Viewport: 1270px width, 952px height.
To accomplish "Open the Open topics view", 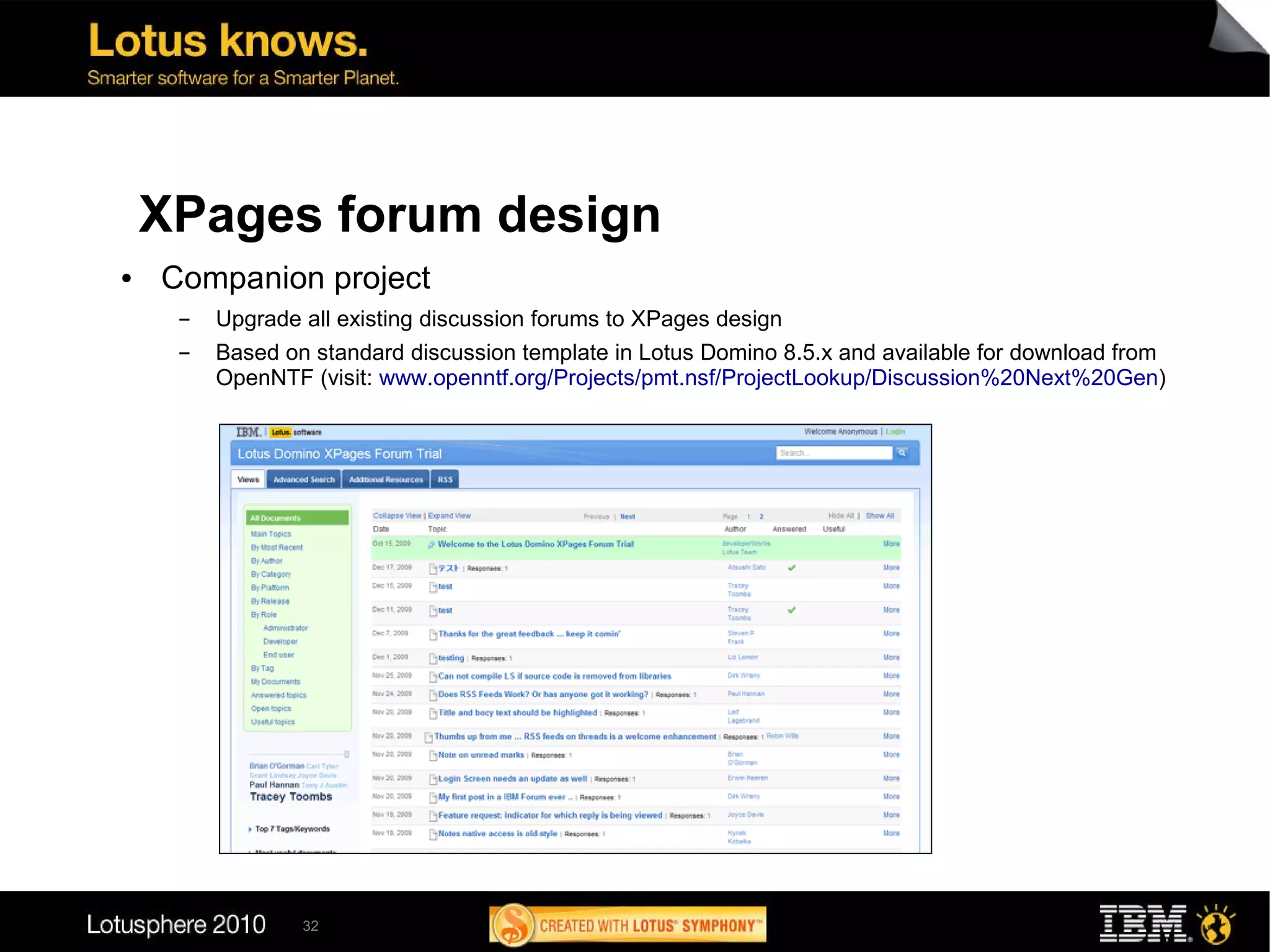I will click(x=271, y=709).
